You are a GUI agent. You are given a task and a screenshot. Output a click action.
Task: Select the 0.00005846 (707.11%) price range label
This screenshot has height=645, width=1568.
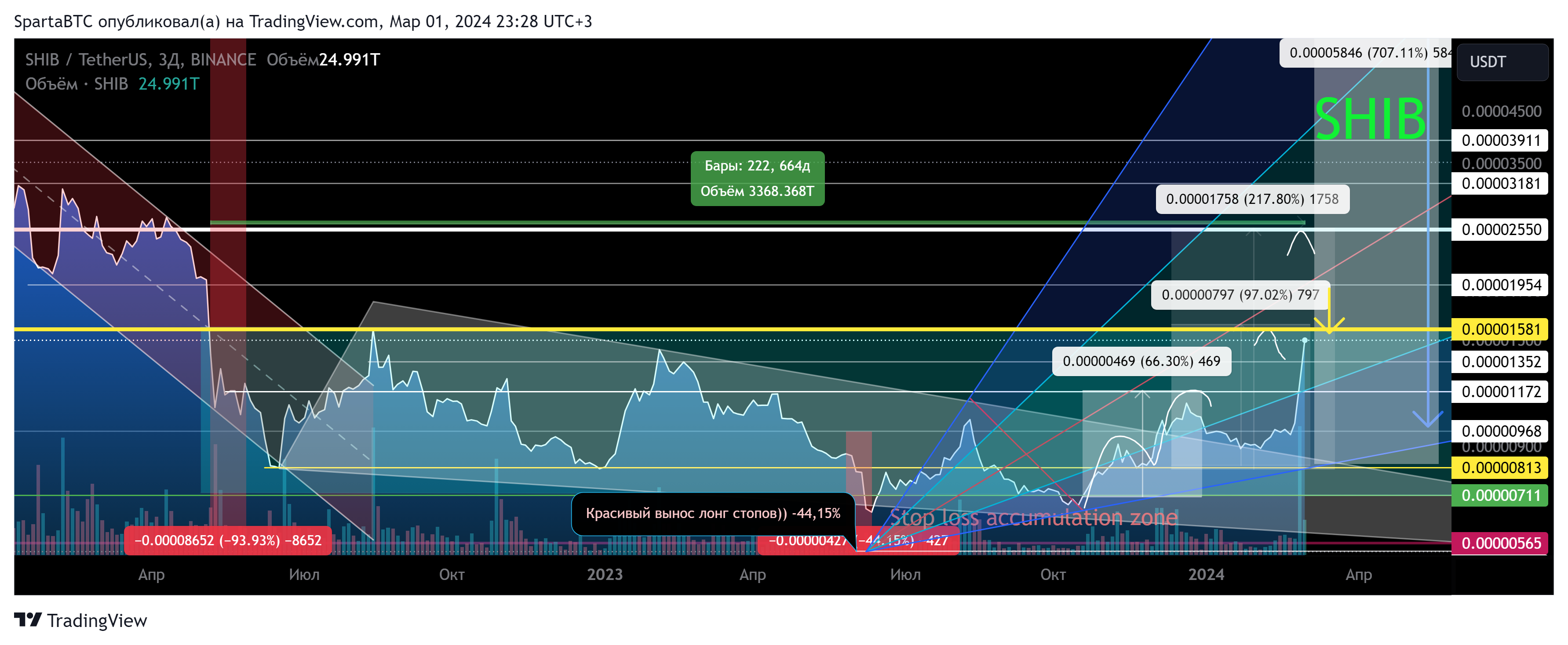(1365, 53)
